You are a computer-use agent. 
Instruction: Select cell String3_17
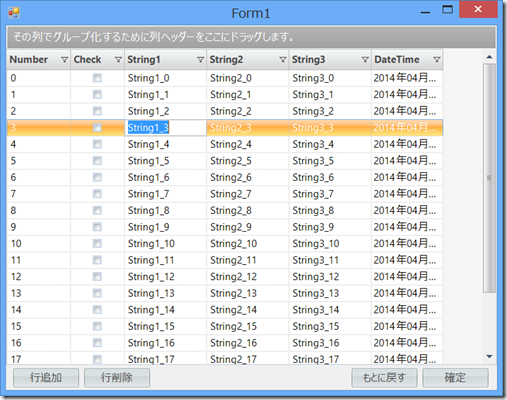330,358
